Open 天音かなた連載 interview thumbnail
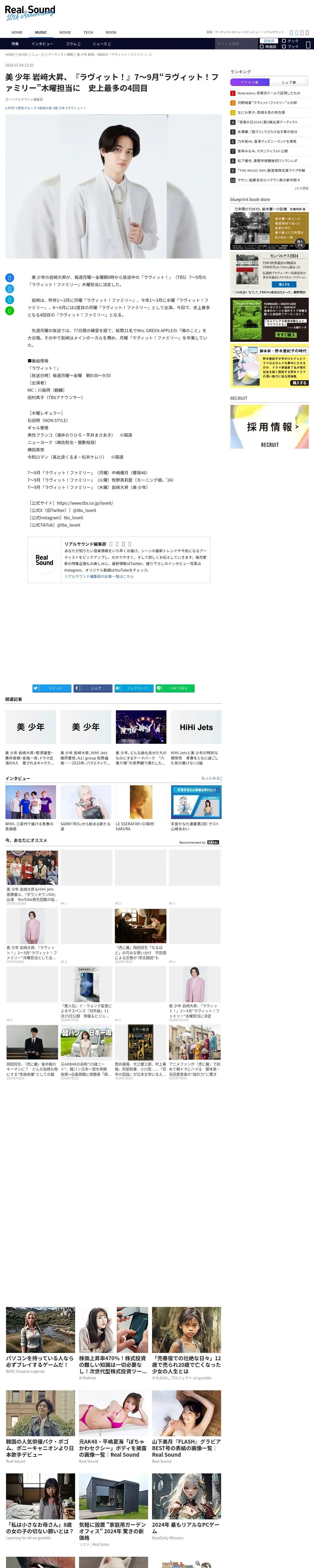314x1568 pixels. [x=196, y=802]
